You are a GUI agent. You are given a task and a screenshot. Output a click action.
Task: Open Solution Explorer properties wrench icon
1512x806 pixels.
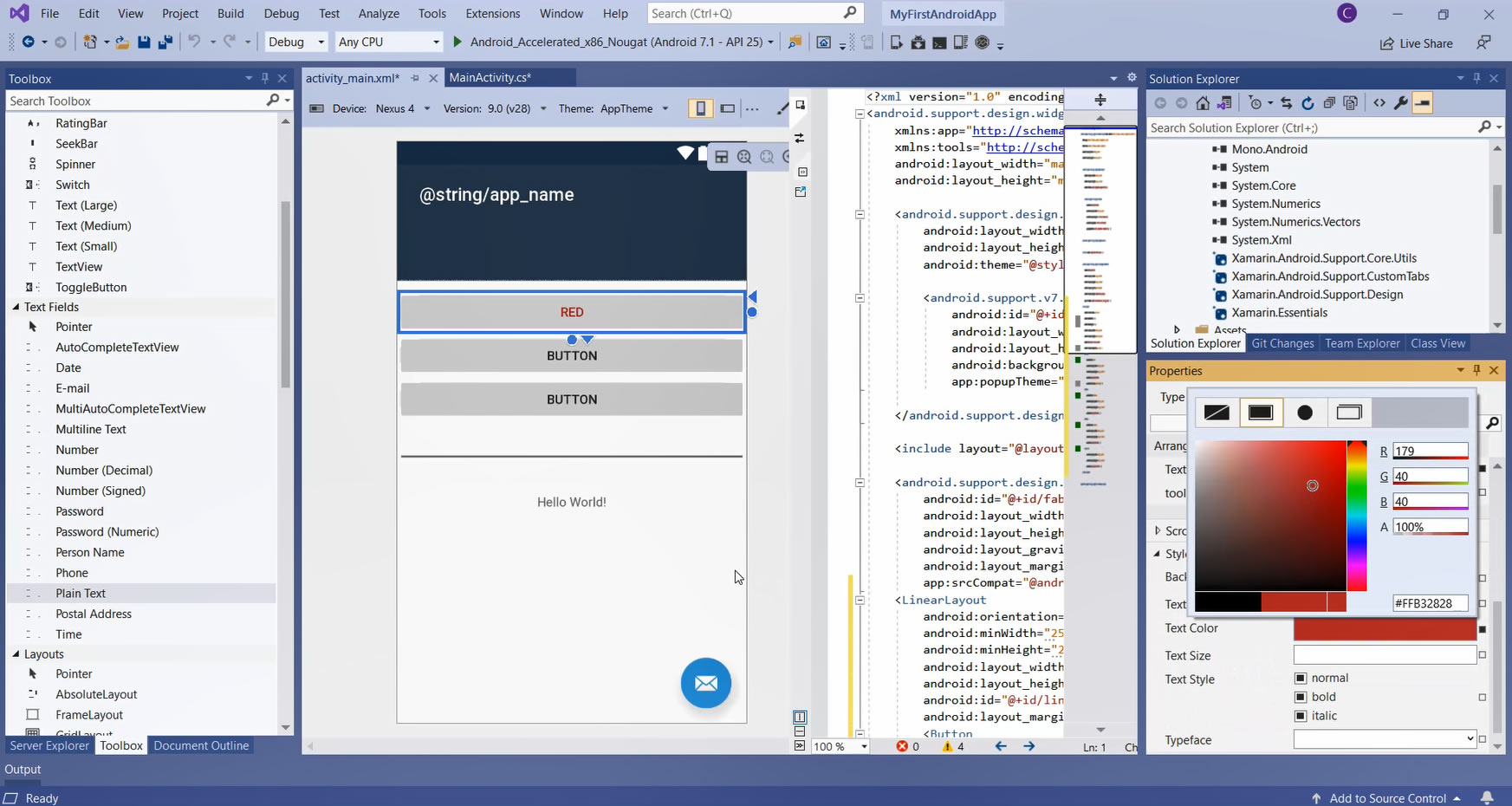tap(1400, 103)
